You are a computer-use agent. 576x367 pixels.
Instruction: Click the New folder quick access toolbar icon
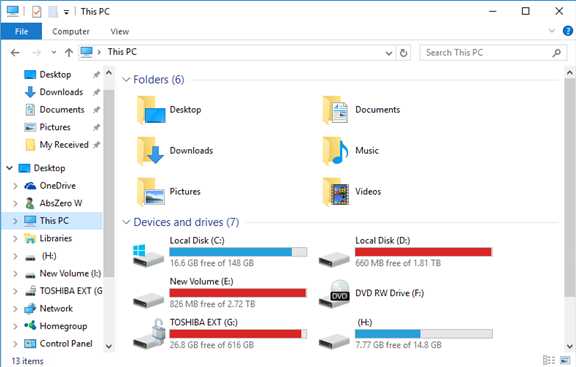pyautogui.click(x=53, y=12)
